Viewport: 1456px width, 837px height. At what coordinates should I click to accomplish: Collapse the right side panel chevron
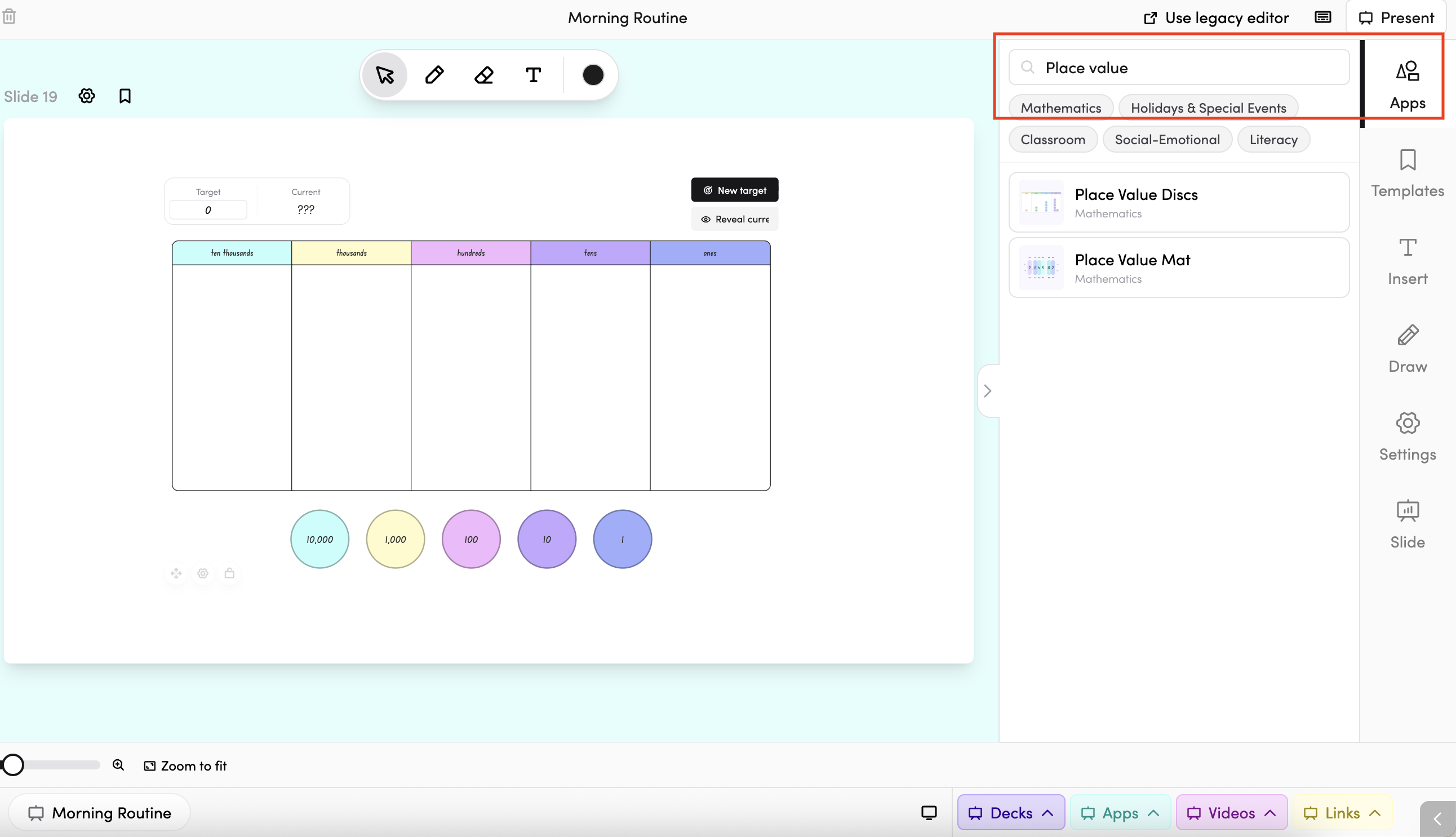987,391
